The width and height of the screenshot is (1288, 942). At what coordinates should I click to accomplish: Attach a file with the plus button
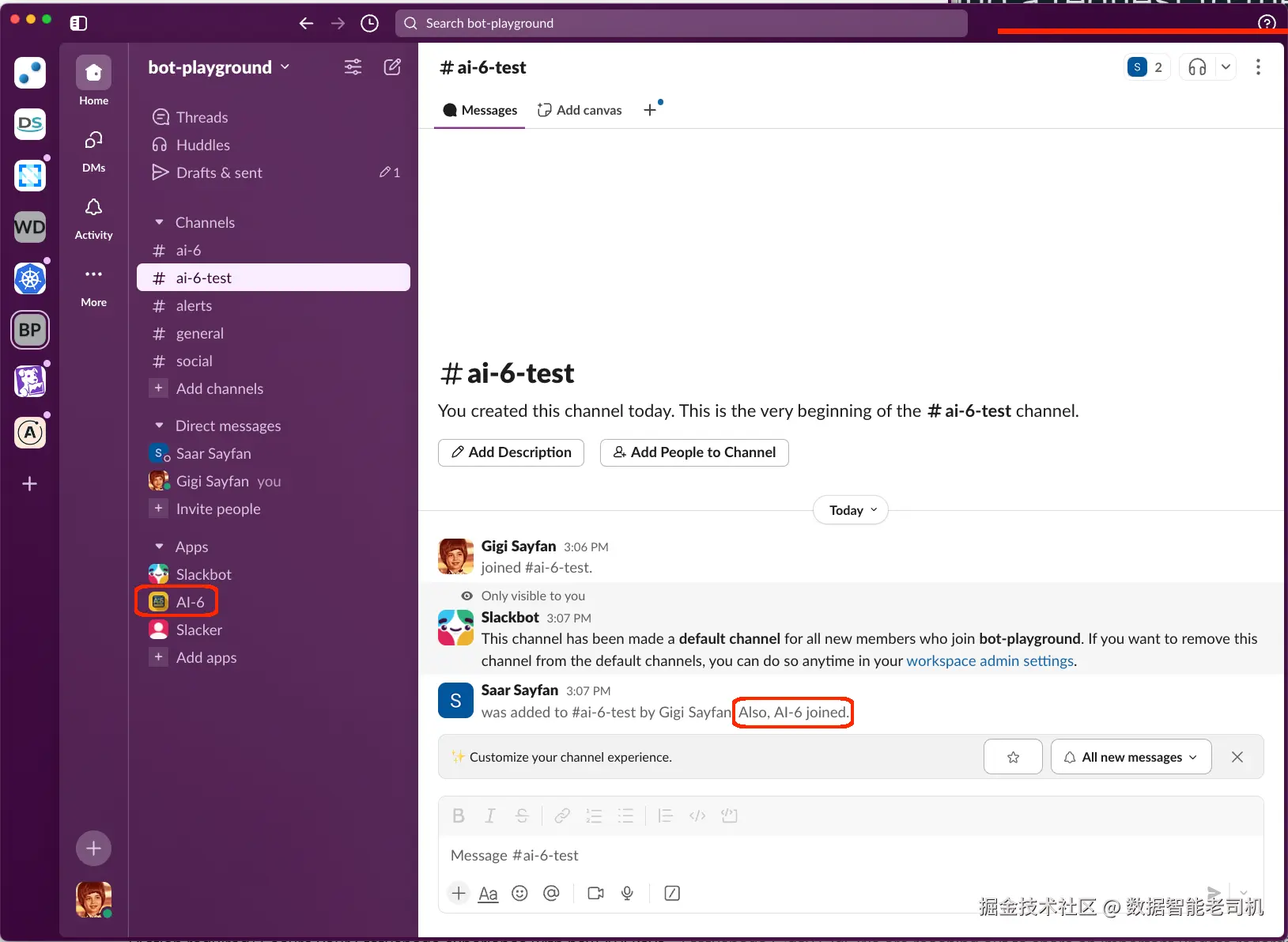click(459, 893)
